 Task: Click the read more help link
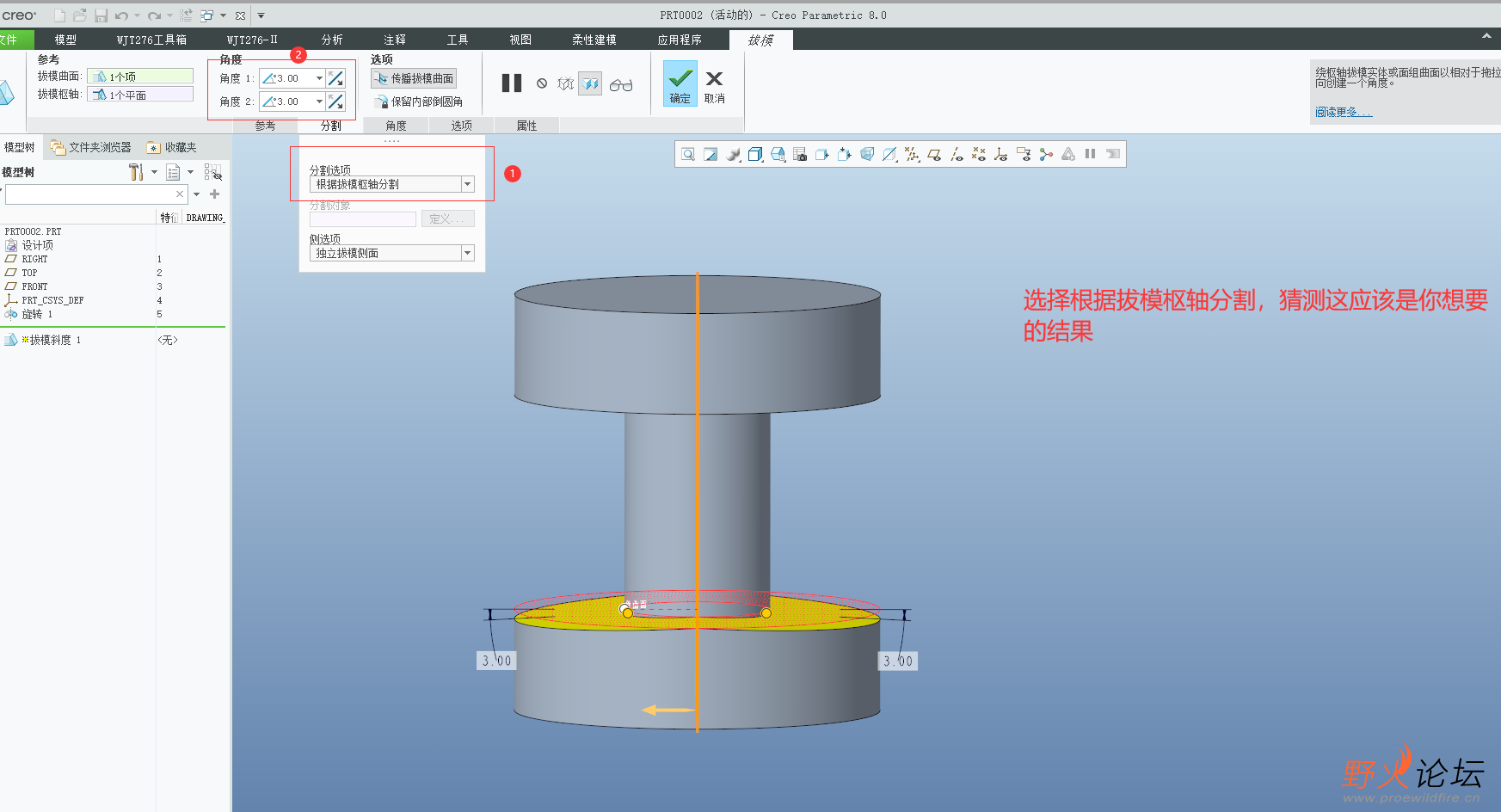[x=1343, y=112]
